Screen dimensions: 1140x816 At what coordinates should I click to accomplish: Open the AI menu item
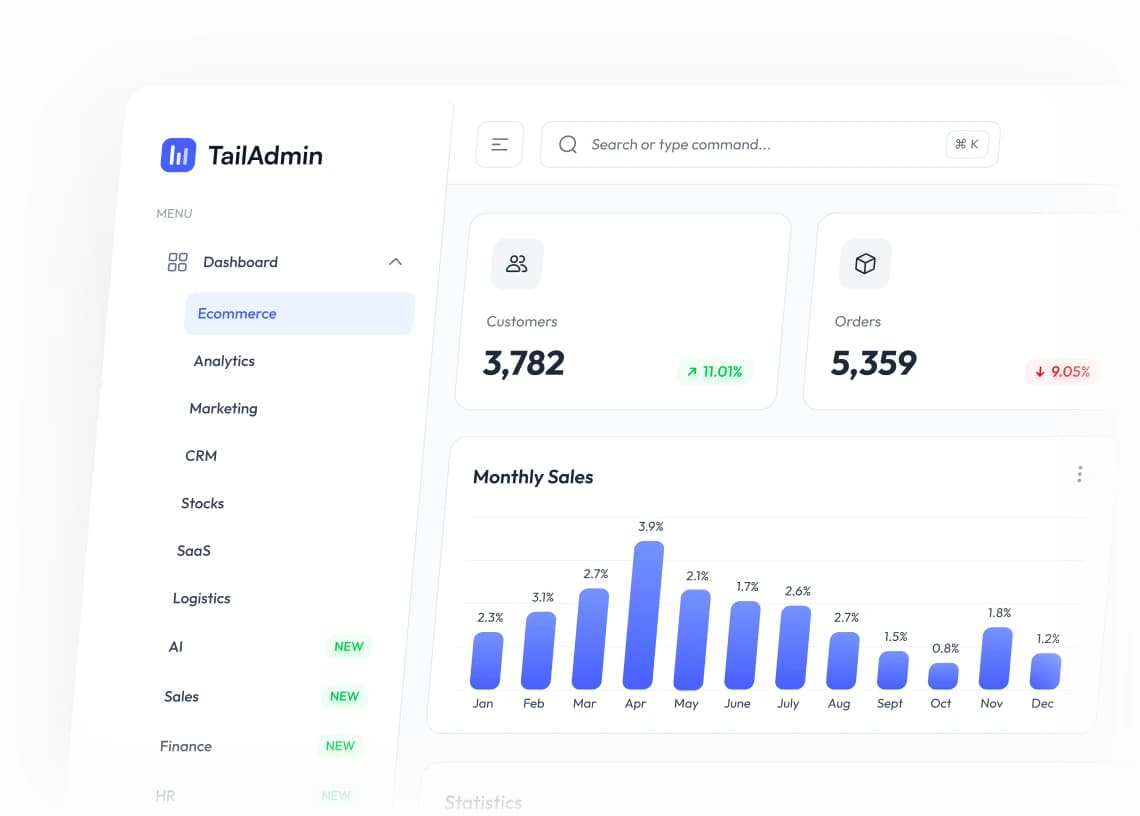click(176, 647)
